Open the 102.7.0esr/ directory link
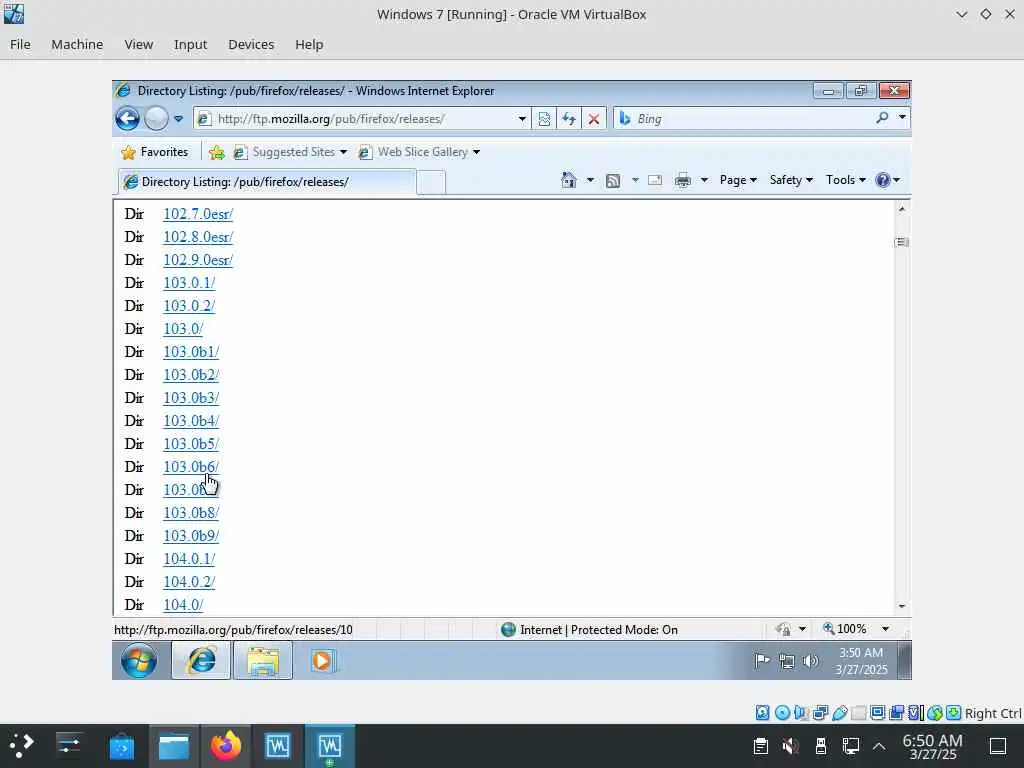The height and width of the screenshot is (768, 1024). (x=198, y=214)
